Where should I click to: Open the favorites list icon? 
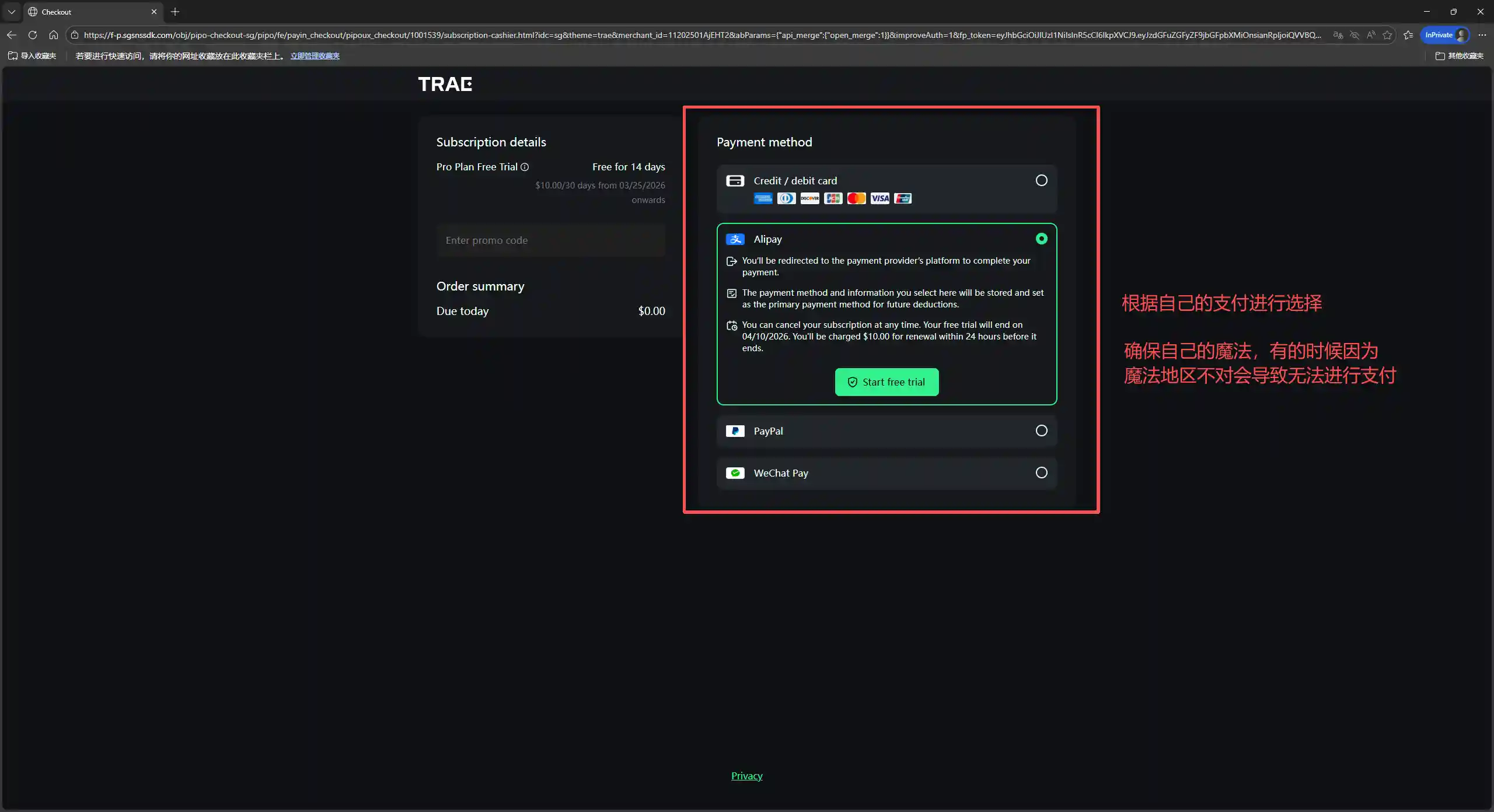pos(1408,35)
